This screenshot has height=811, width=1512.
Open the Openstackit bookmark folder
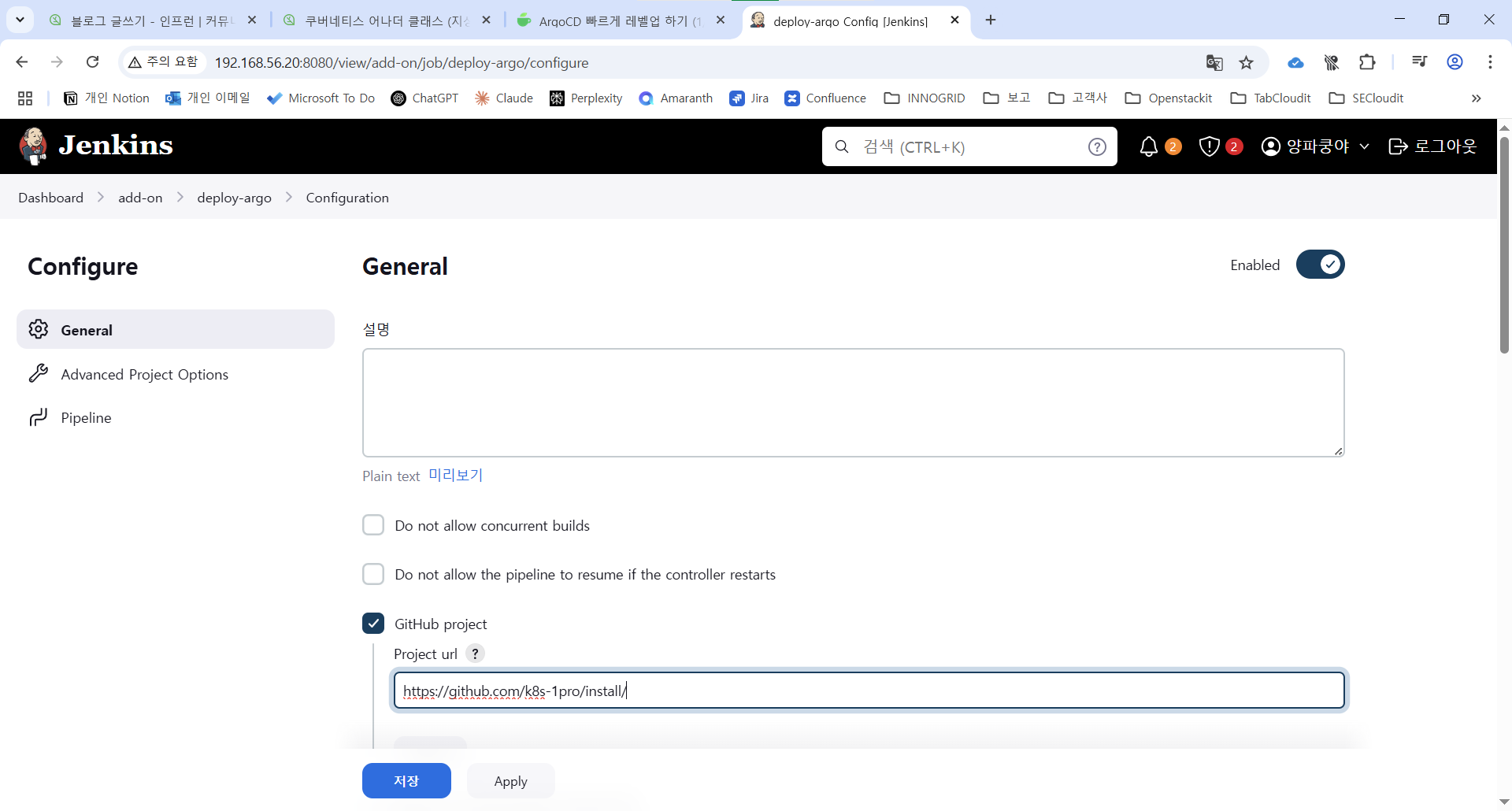[1169, 98]
